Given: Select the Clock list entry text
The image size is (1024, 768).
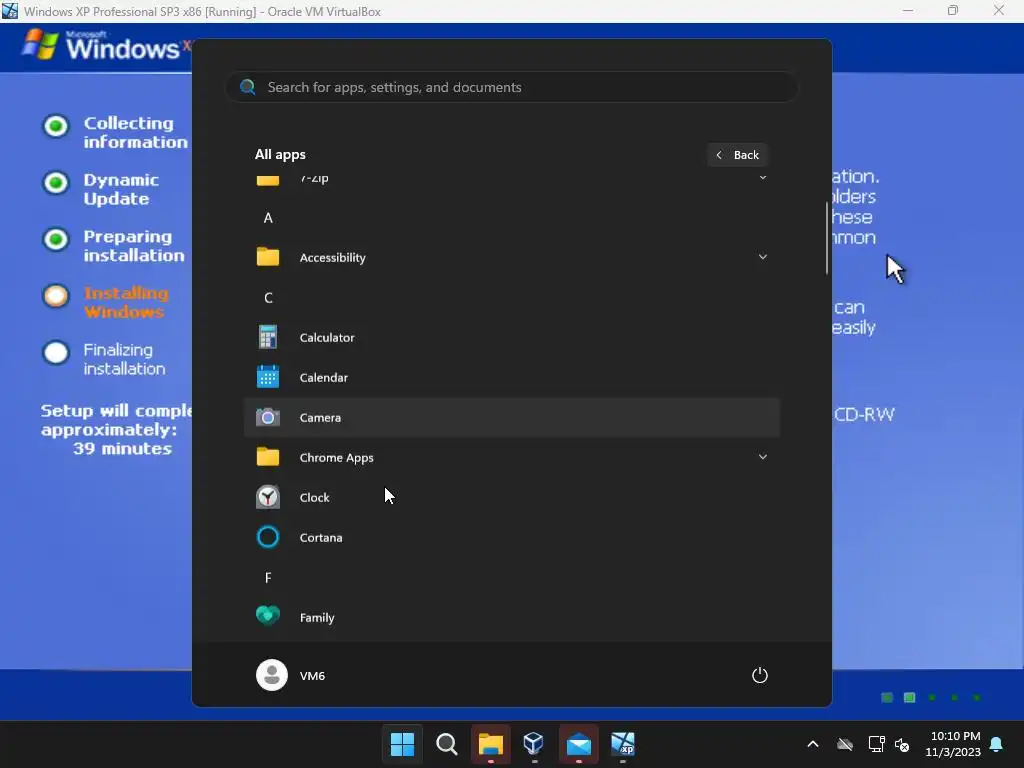Looking at the screenshot, I should [314, 498].
